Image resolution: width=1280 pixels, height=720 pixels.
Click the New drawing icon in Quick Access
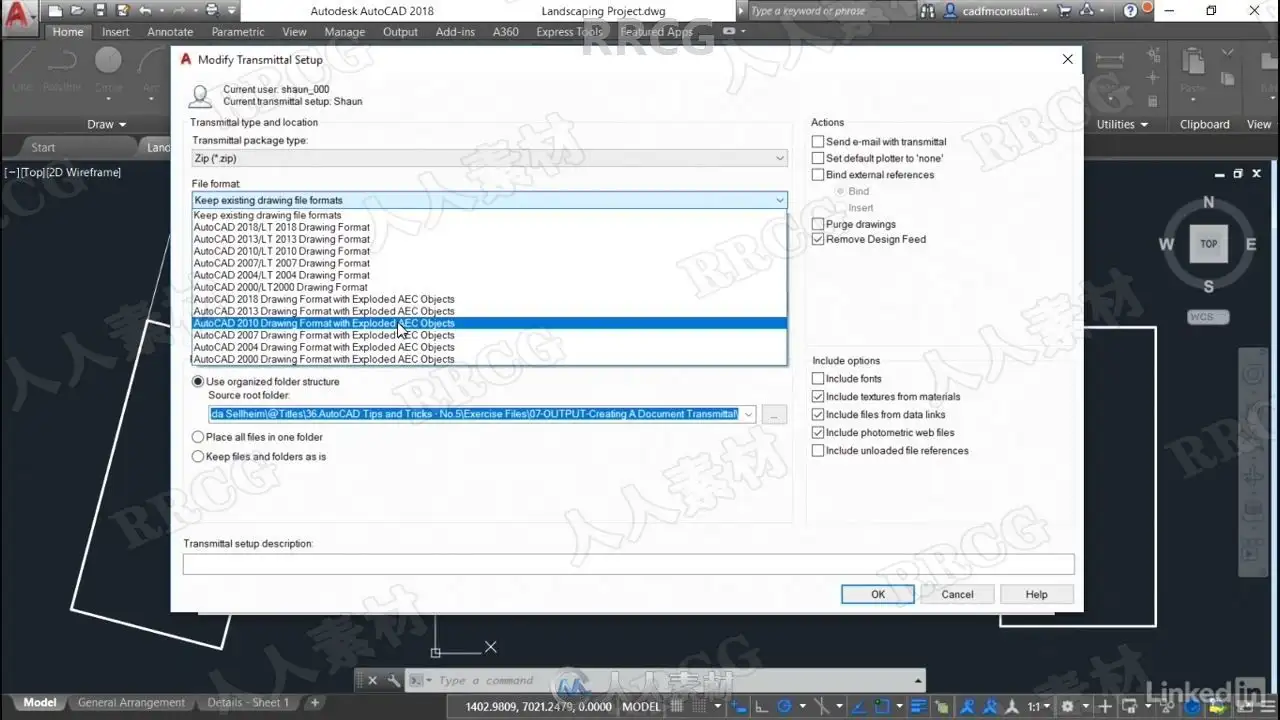tap(54, 11)
